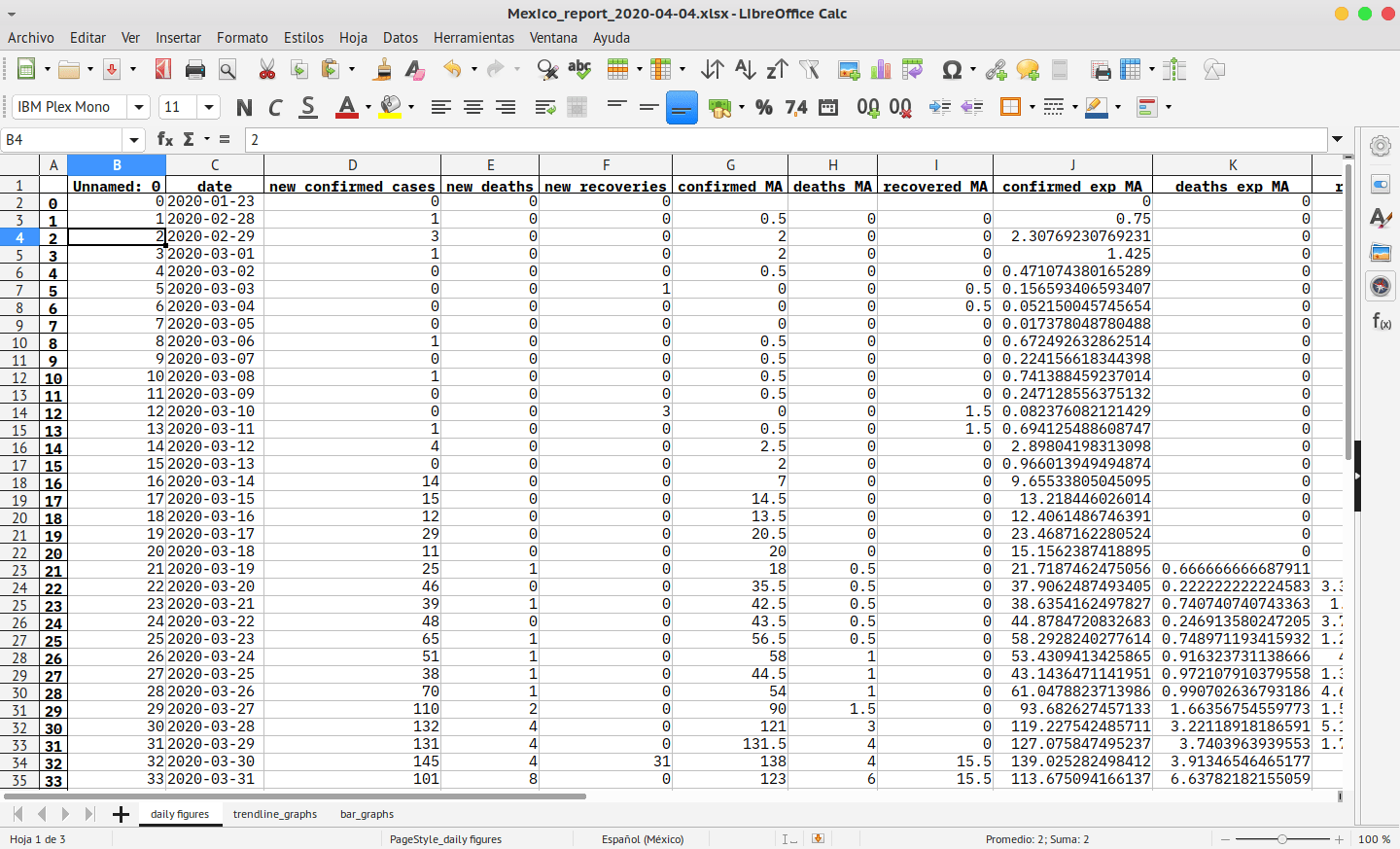1400x849 pixels.
Task: Open the font size 11 dropdown
Action: 209,107
